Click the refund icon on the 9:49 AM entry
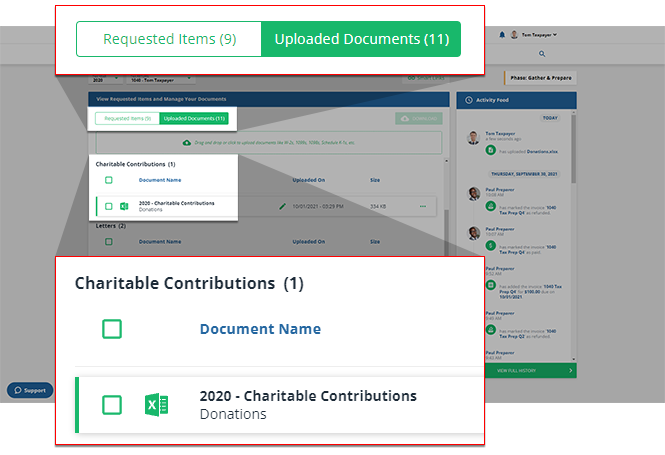665x455 pixels. 491,329
